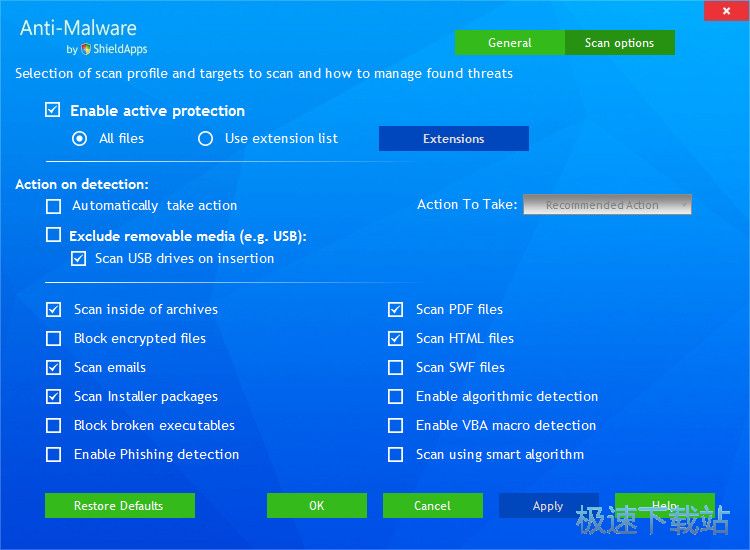The height and width of the screenshot is (550, 750).
Task: Select the Scan options tab
Action: (619, 43)
